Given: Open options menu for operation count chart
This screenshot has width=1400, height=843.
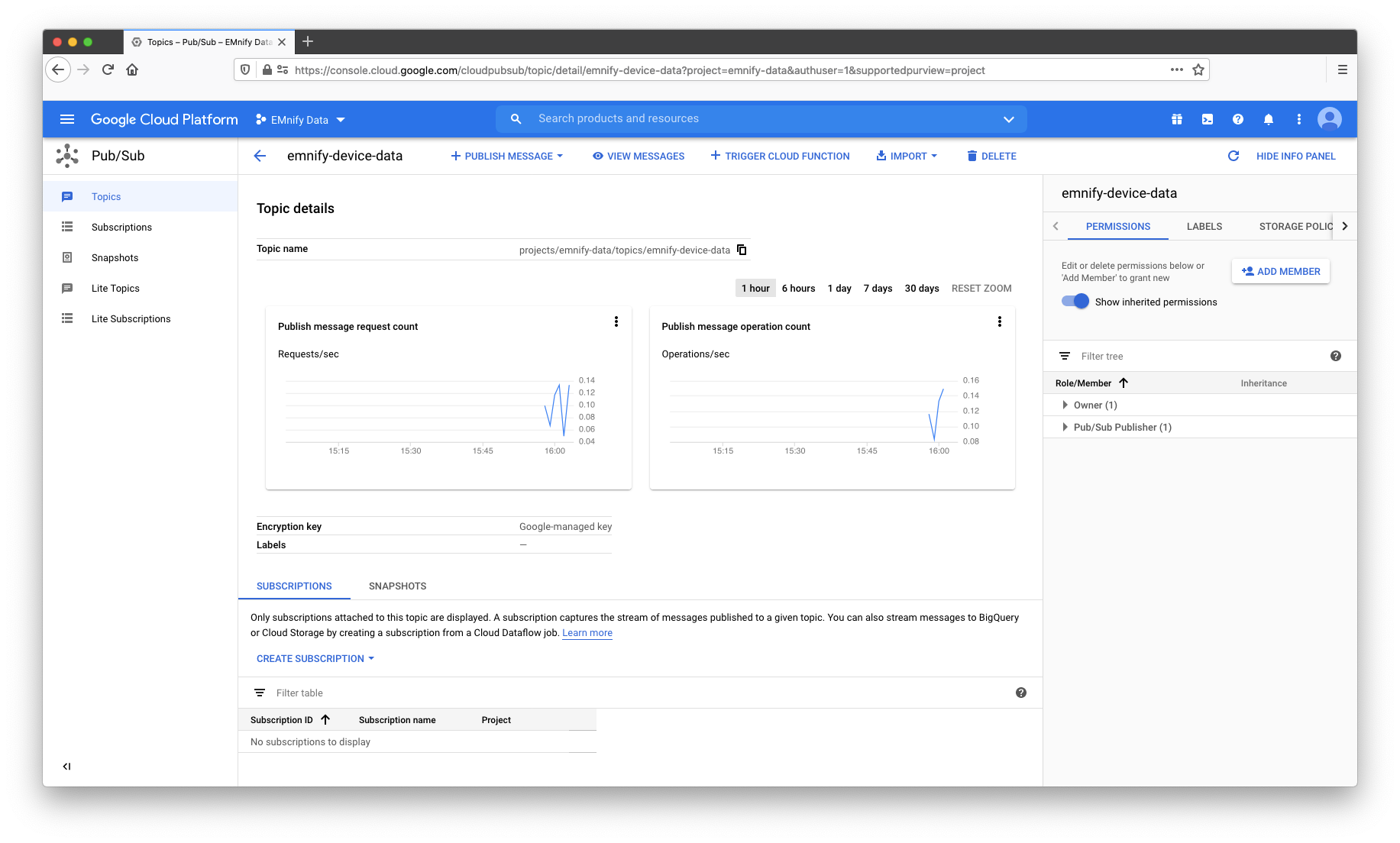Looking at the screenshot, I should 1000,322.
